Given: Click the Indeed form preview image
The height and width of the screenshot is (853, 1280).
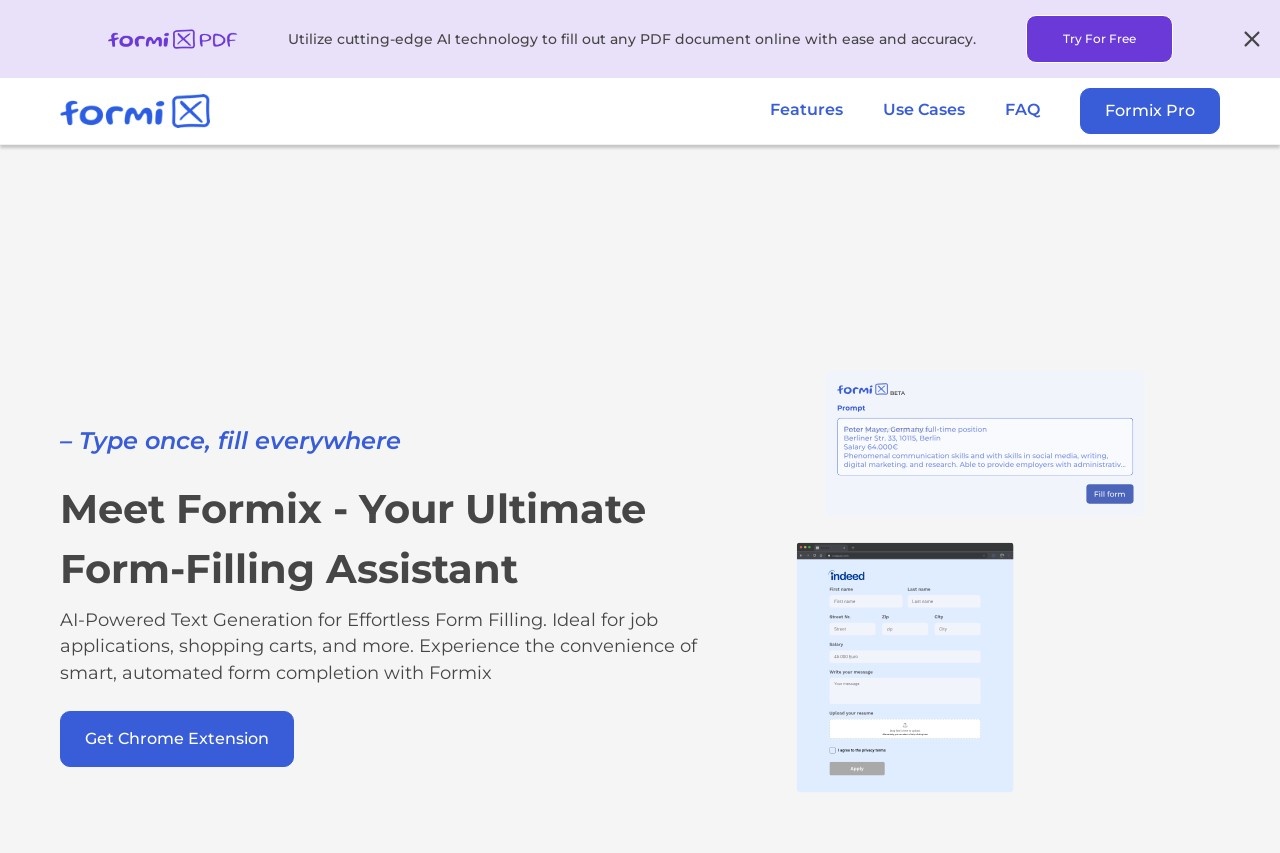Looking at the screenshot, I should coord(905,667).
